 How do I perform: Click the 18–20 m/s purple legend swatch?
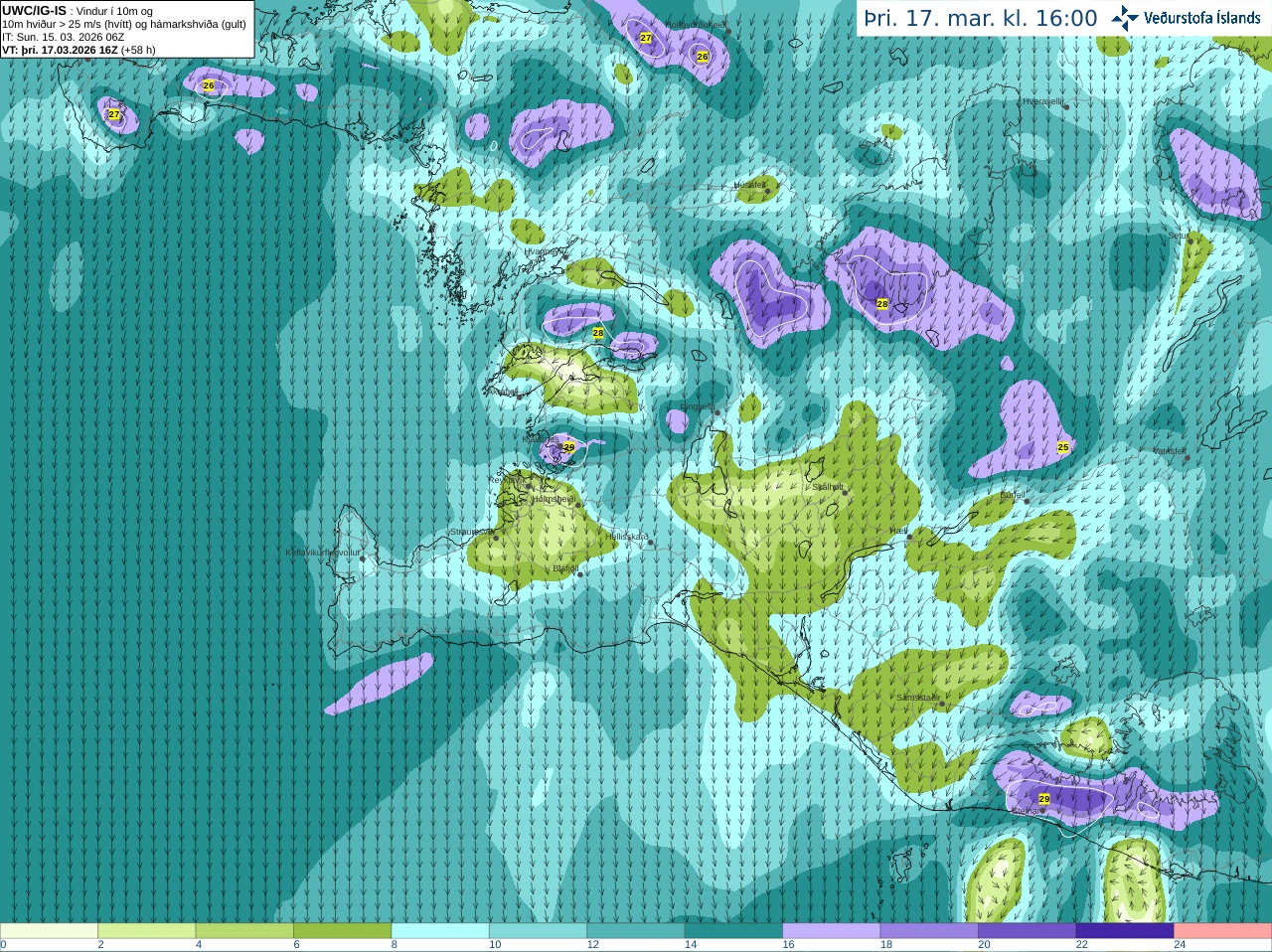click(x=929, y=931)
